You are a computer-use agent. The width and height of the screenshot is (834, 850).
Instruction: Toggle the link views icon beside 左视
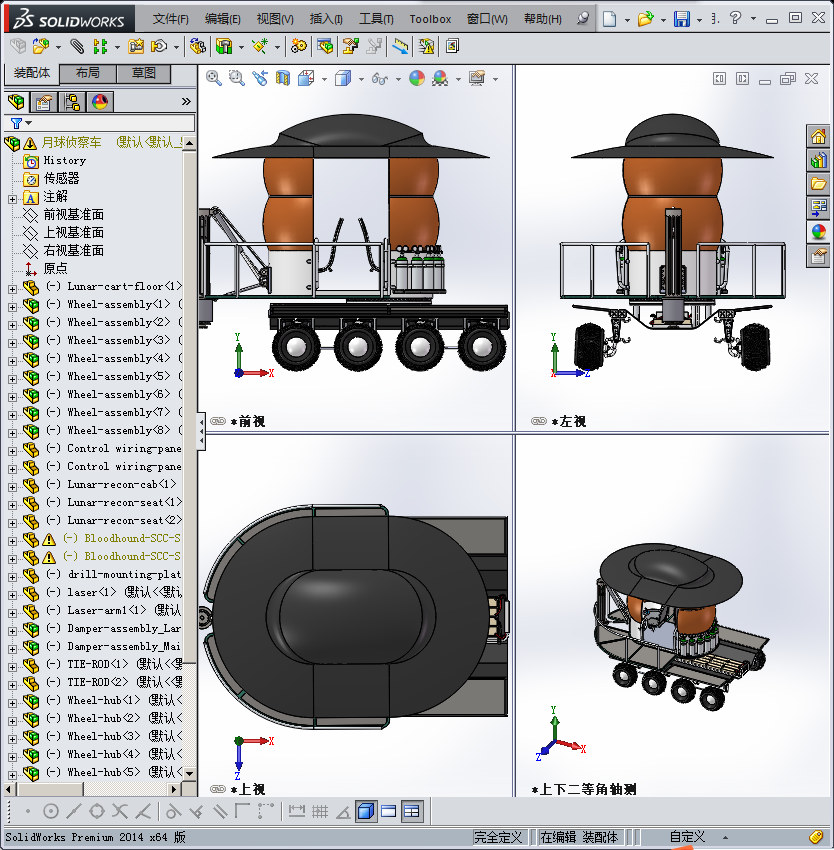(x=539, y=421)
